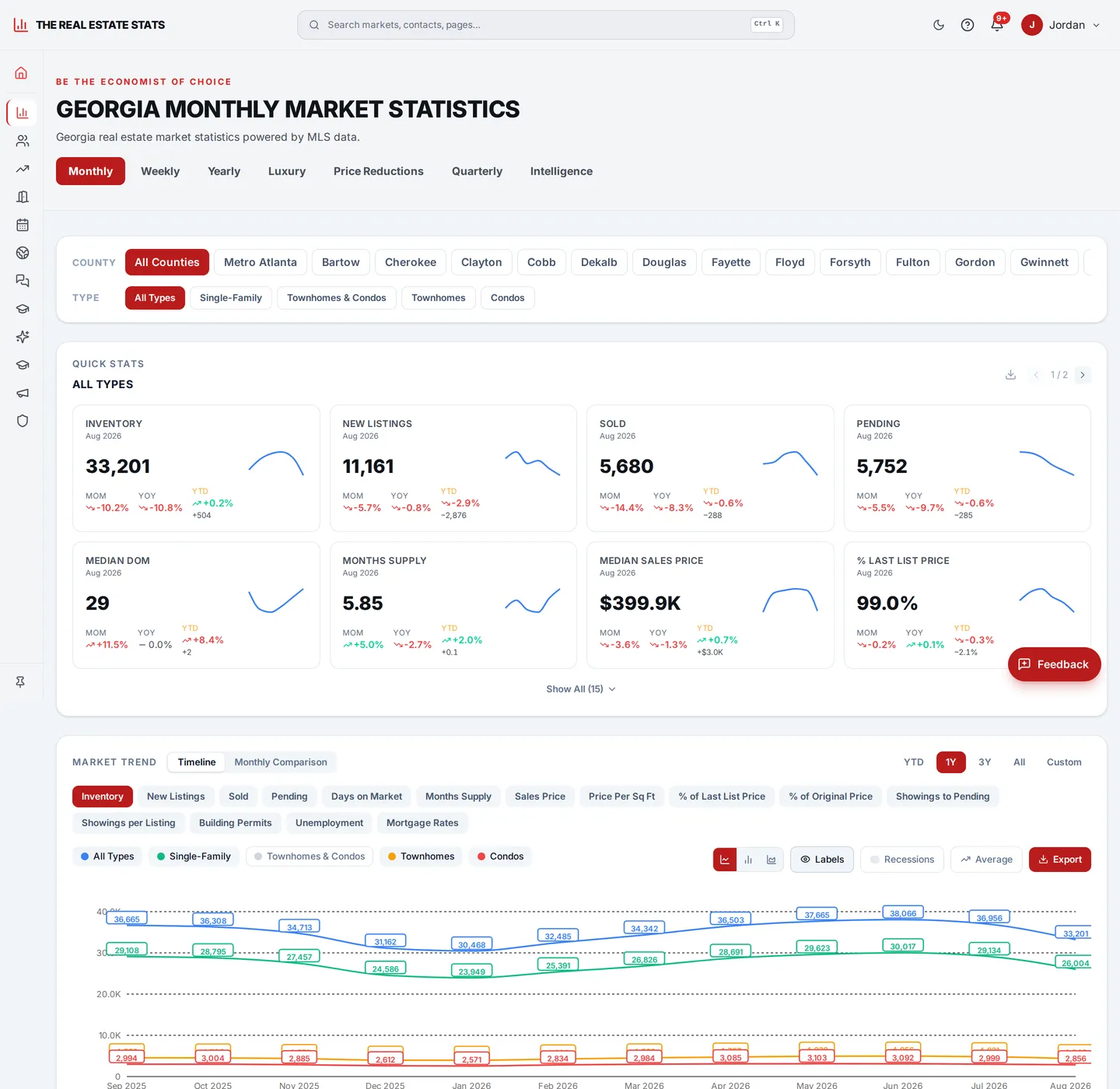
Task: Toggle Single-Family series in legend
Action: click(x=194, y=856)
